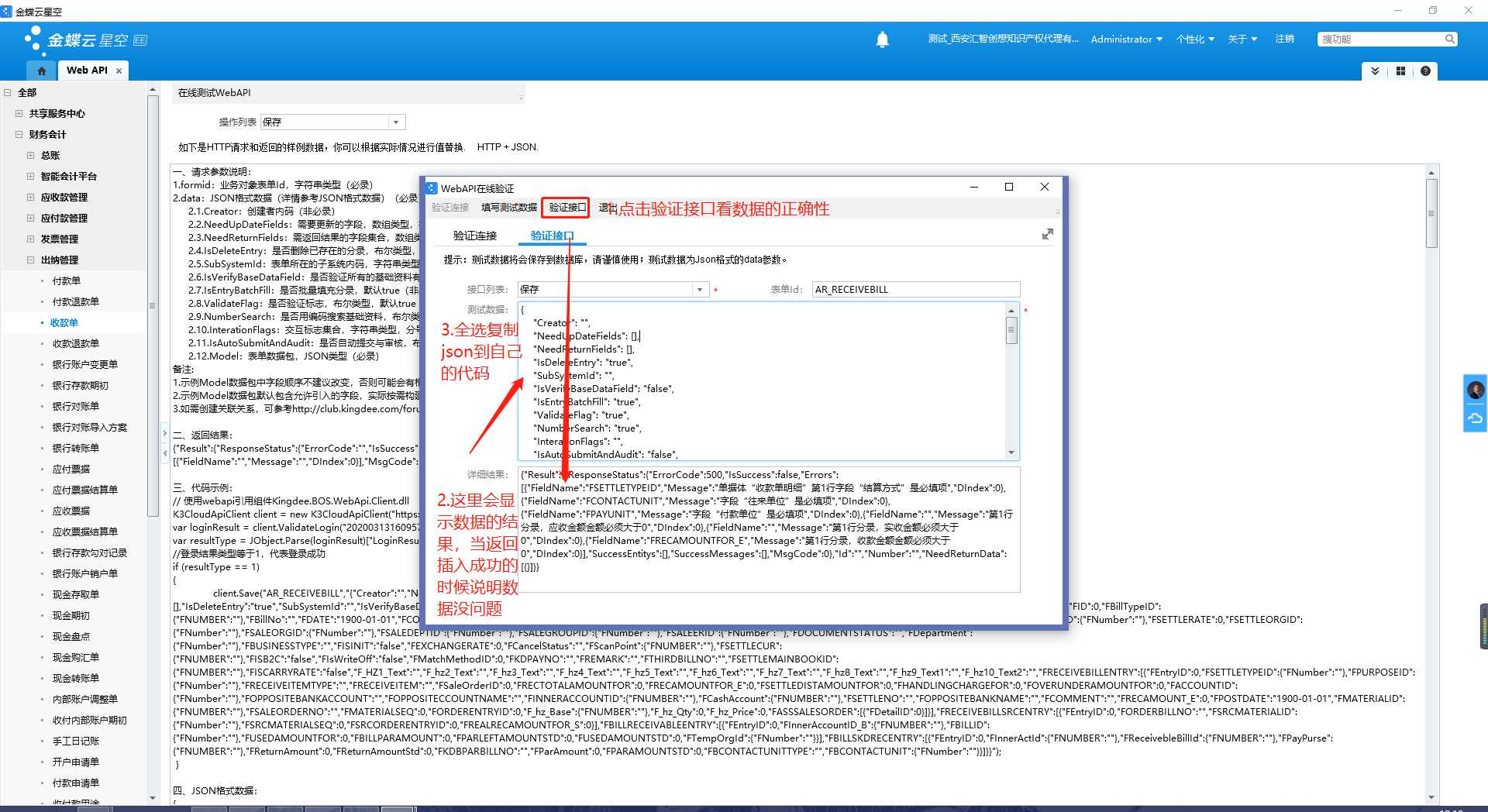Expand the 总账 node
This screenshot has width=1488, height=812.
pyautogui.click(x=31, y=155)
